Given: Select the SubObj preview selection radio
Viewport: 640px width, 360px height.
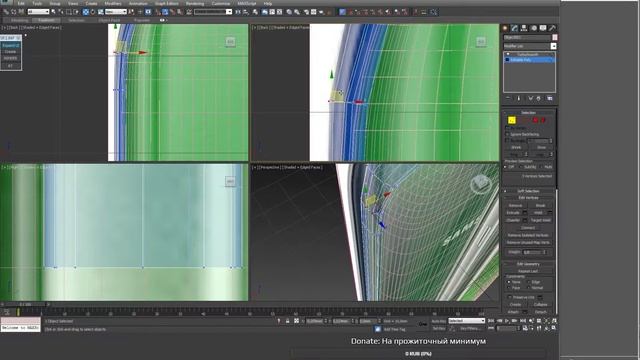Looking at the screenshot, I should click(x=521, y=167).
